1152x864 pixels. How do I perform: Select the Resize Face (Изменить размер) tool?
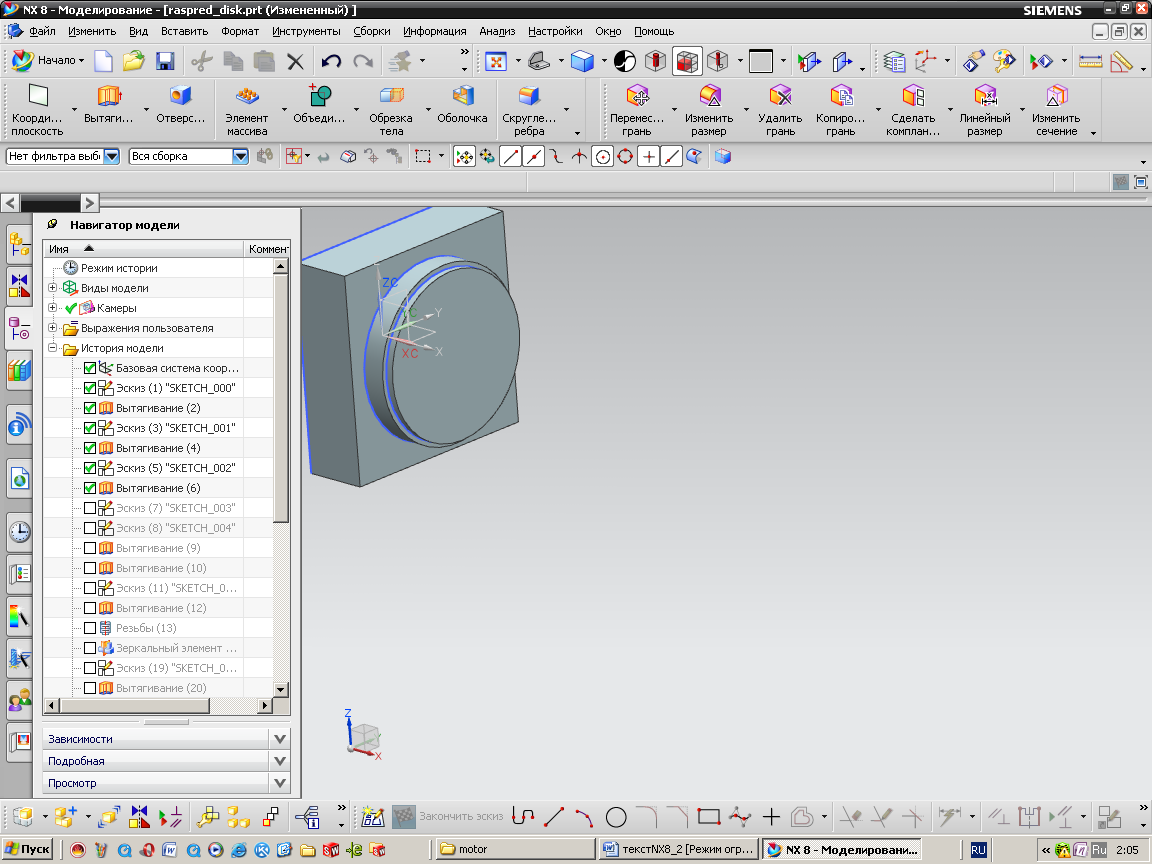point(709,110)
